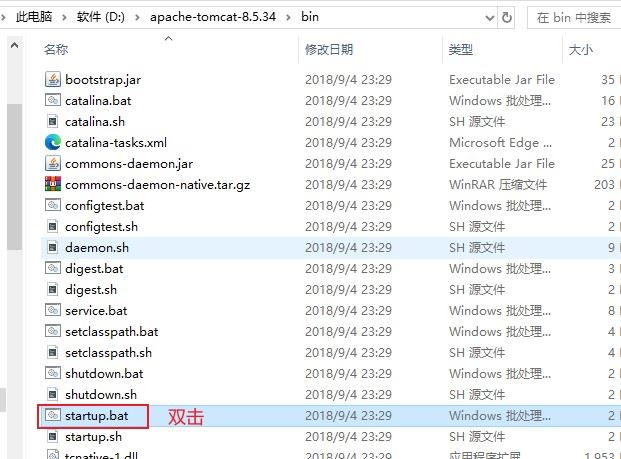Click the navigation pane scroll-up arrow
Image resolution: width=621 pixels, height=459 pixels.
(x=14, y=46)
